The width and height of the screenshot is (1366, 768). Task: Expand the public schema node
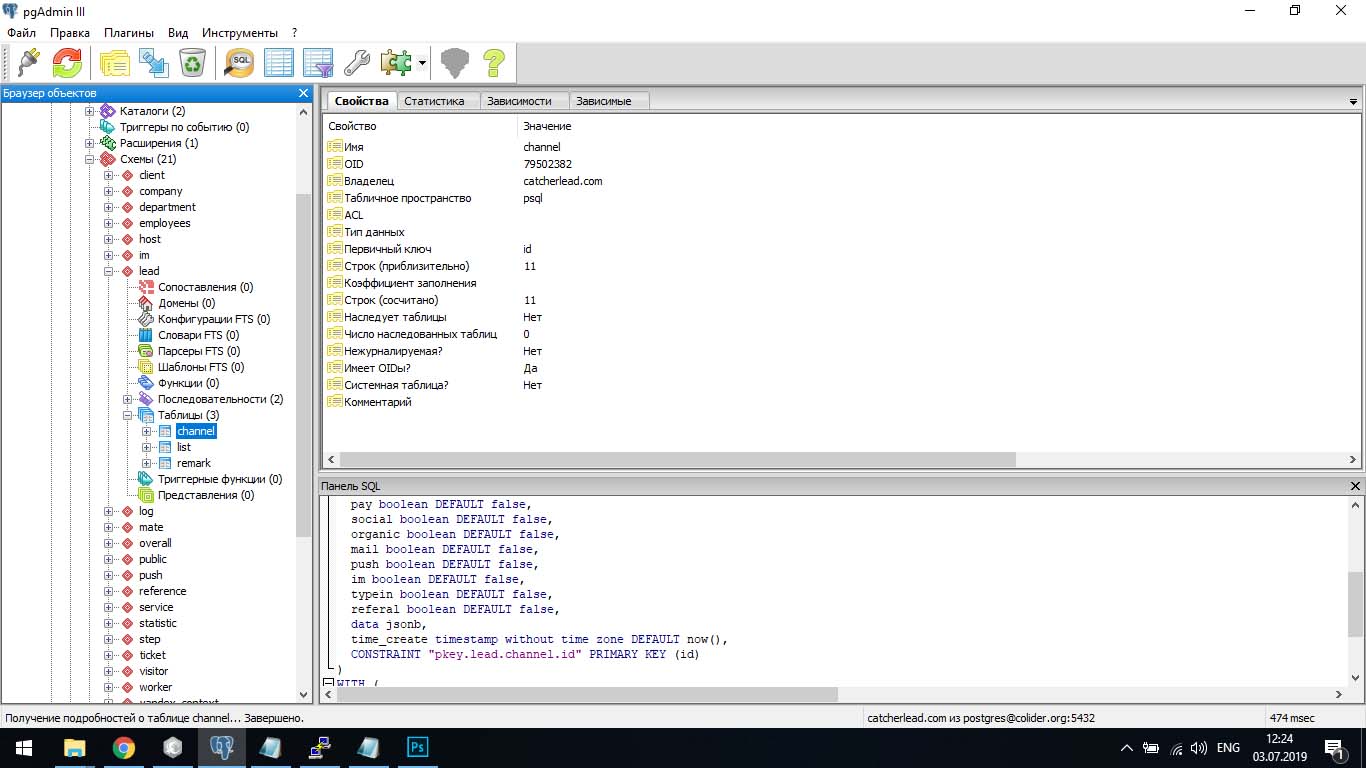pos(109,559)
